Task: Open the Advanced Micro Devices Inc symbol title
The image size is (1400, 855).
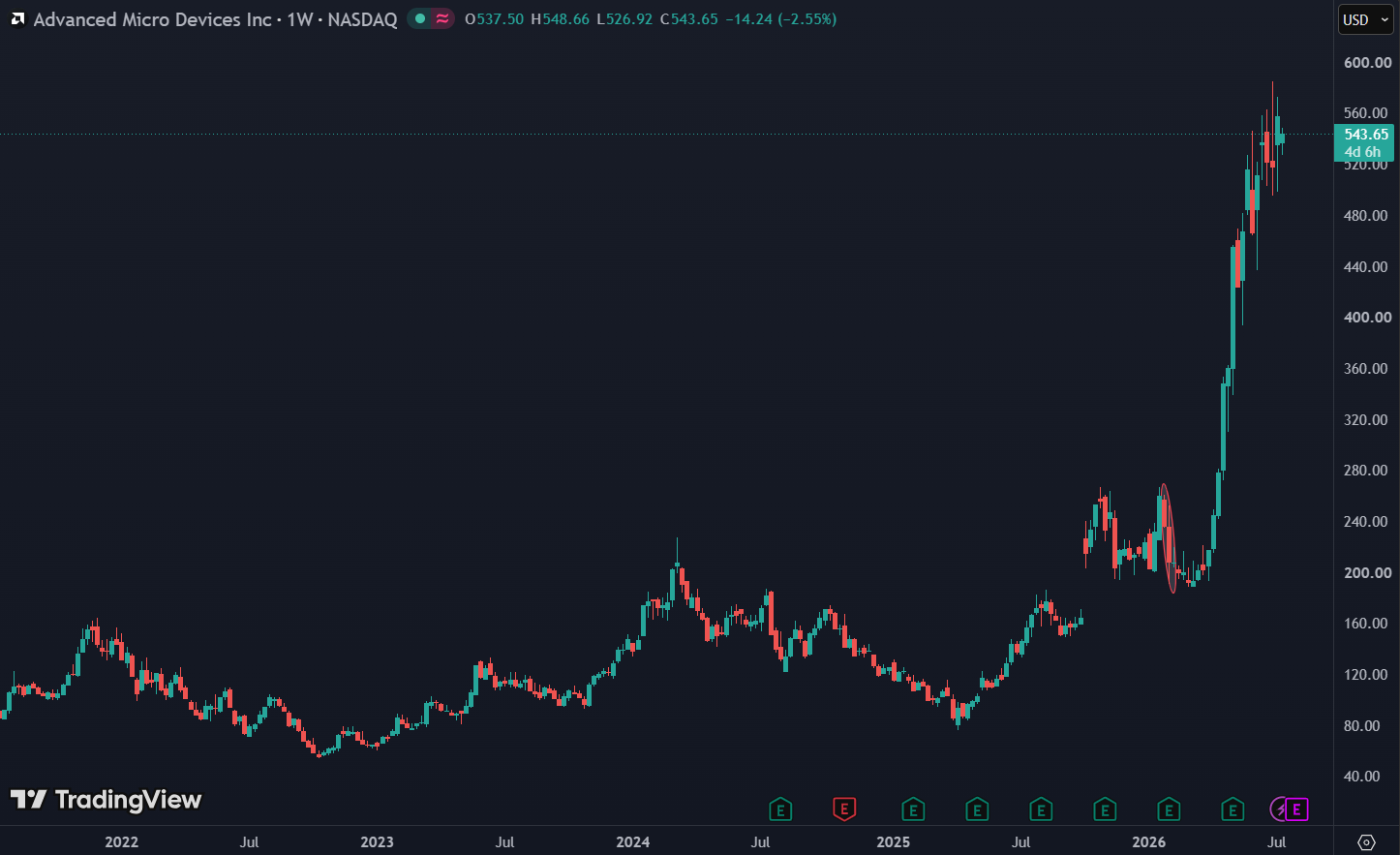Action: point(153,19)
